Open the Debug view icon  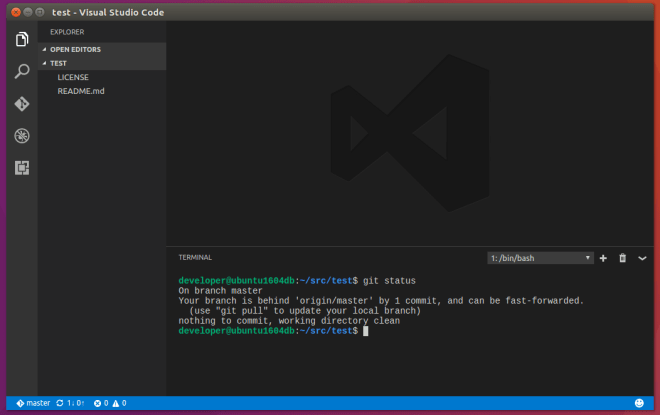(22, 135)
